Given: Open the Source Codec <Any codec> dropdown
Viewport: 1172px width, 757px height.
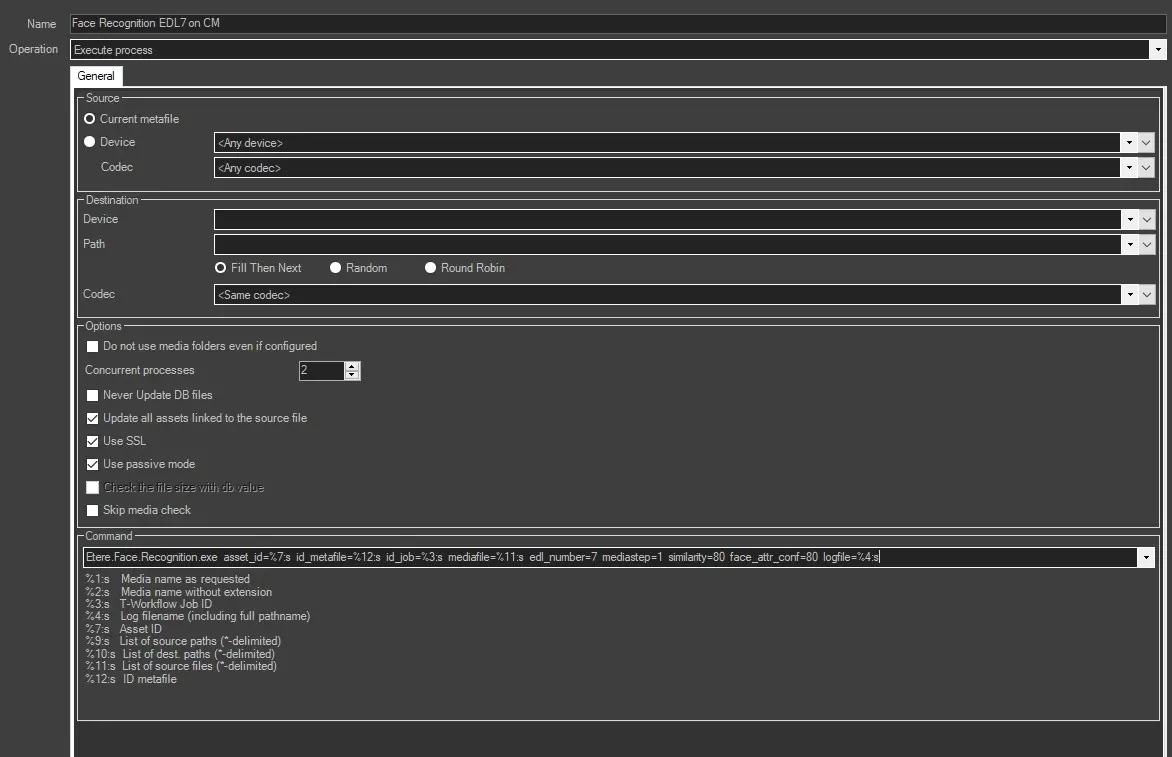Looking at the screenshot, I should click(1129, 168).
